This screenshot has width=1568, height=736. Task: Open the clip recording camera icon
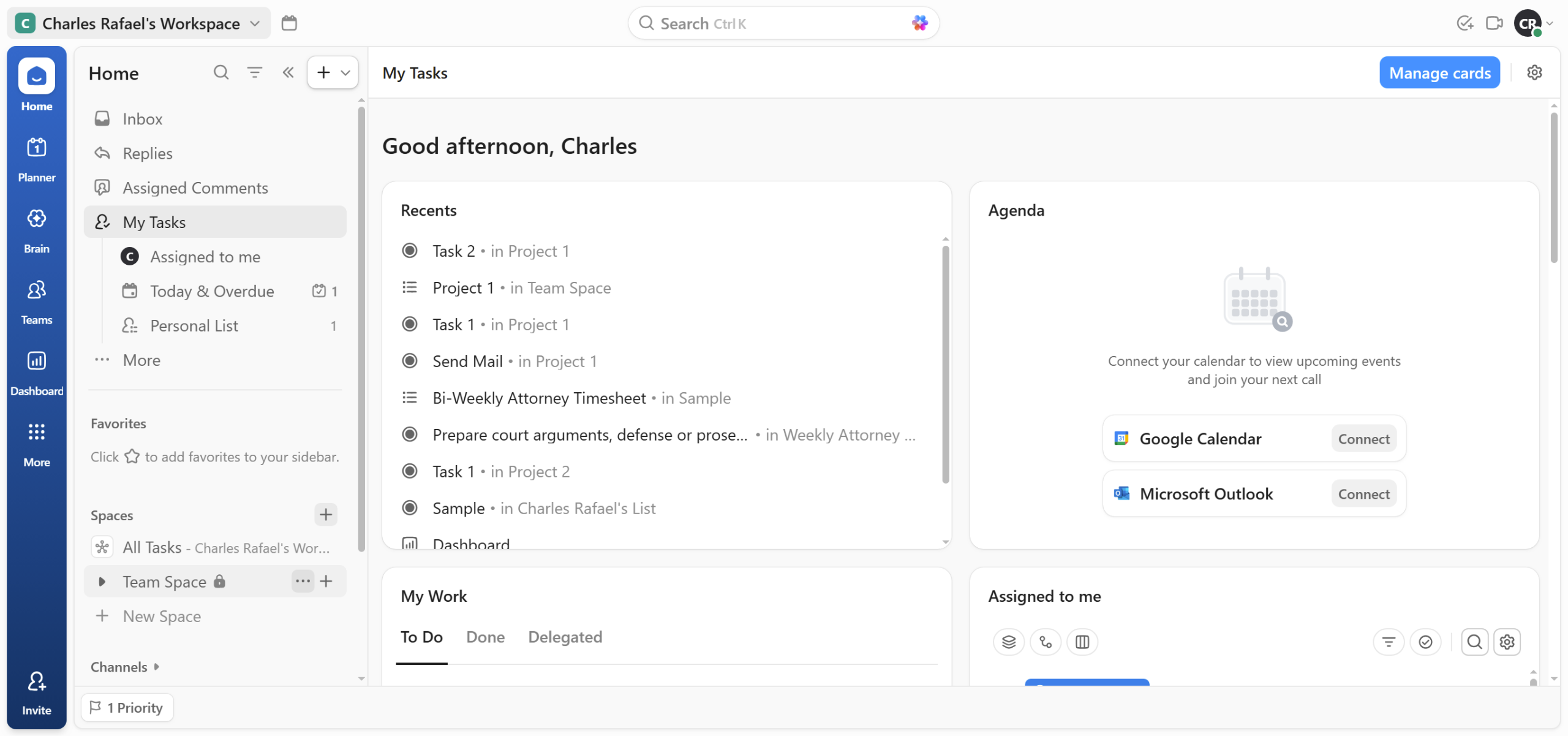1494,23
